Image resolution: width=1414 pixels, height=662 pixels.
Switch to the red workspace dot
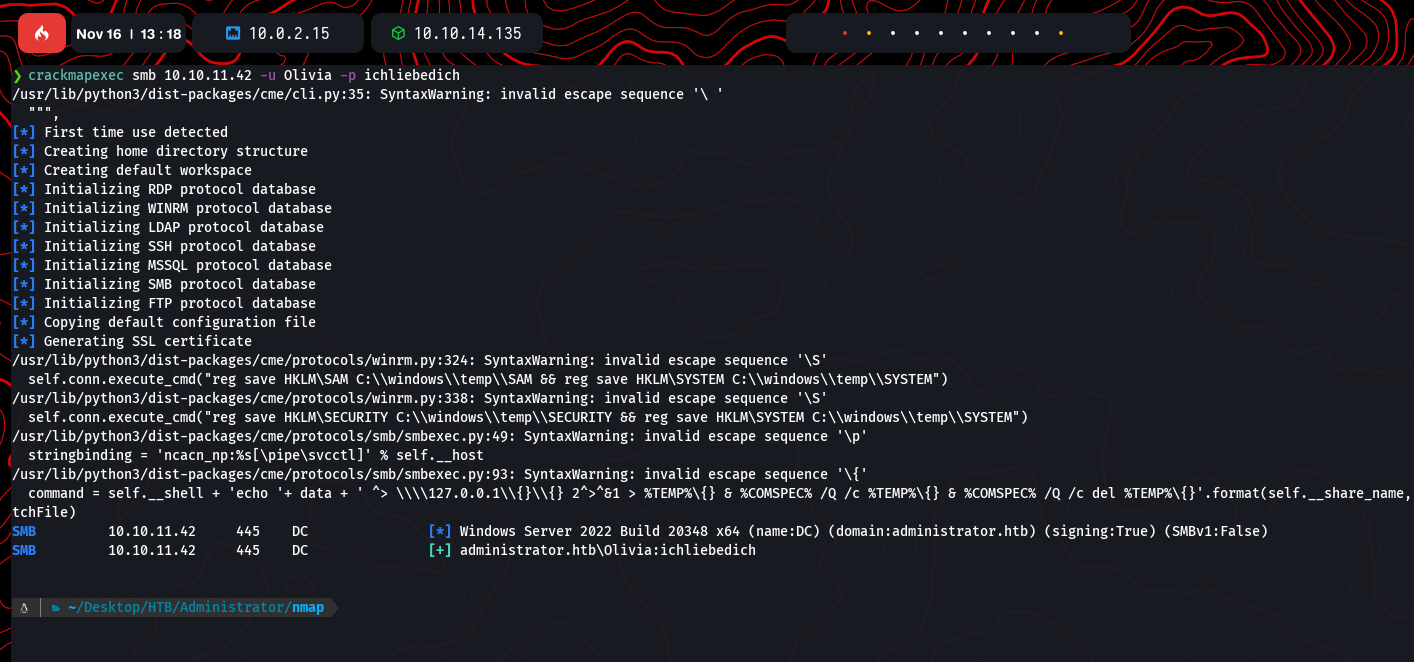[845, 33]
